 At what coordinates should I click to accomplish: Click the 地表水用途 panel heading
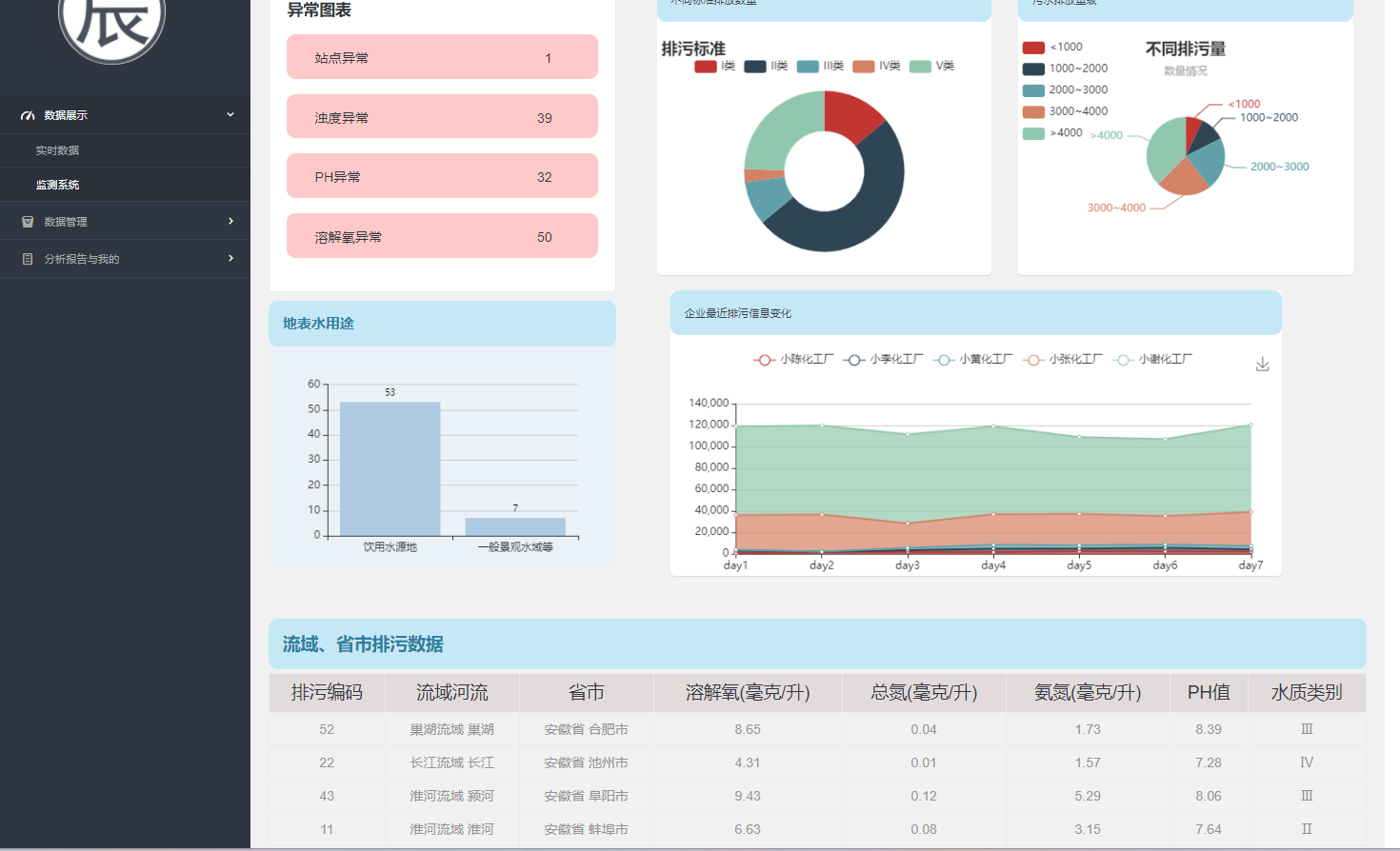[318, 324]
